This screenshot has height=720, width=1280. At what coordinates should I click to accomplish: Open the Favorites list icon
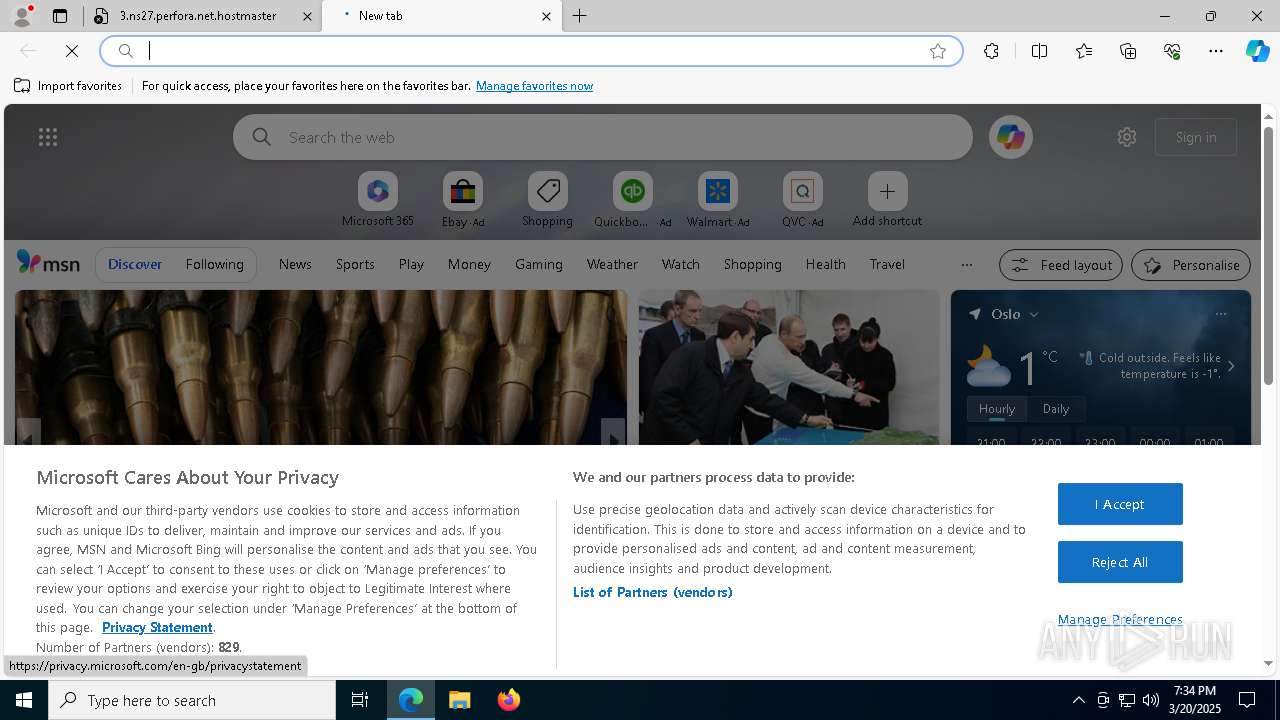(x=1084, y=51)
